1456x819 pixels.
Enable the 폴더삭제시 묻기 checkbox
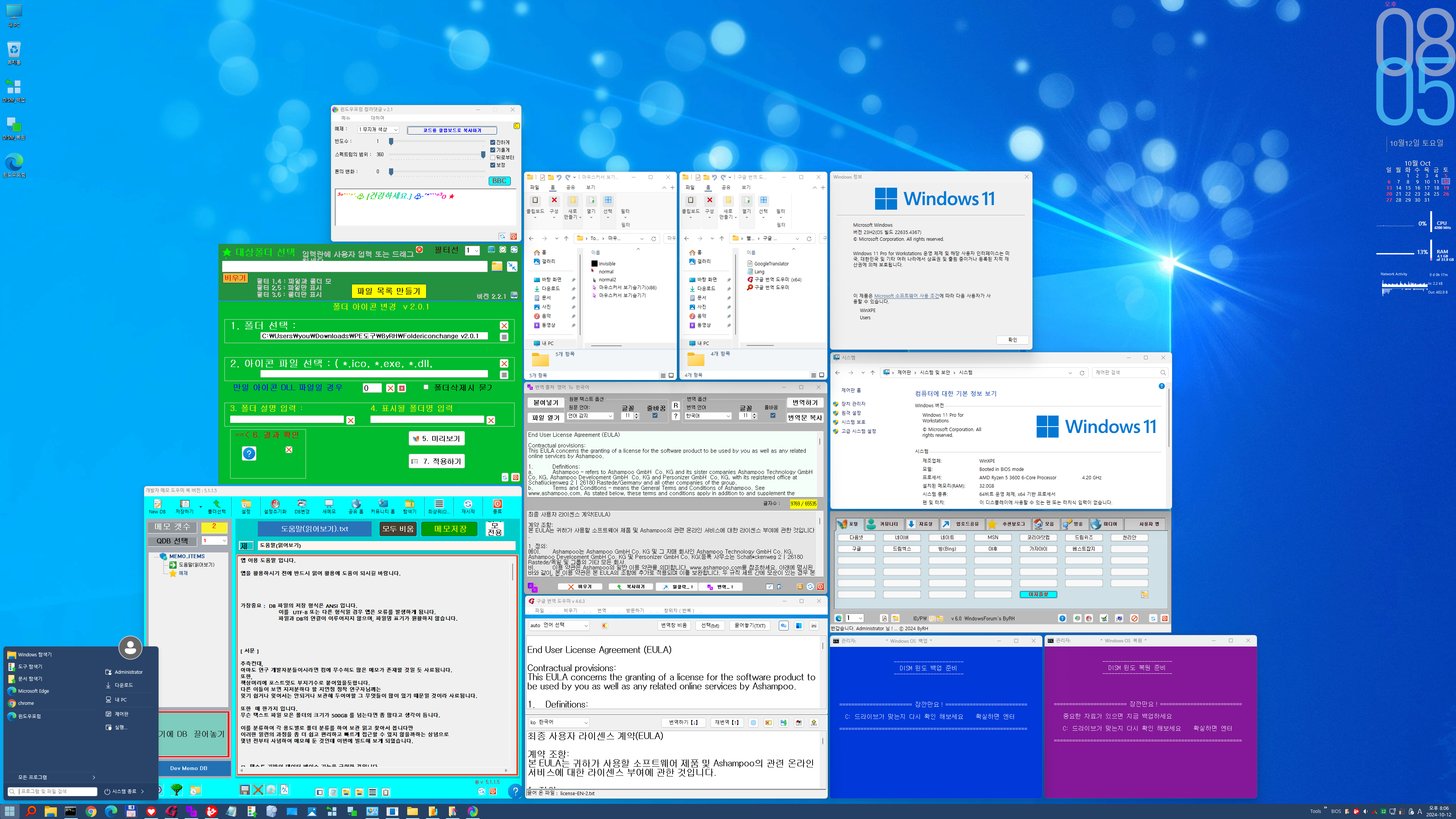coord(425,387)
